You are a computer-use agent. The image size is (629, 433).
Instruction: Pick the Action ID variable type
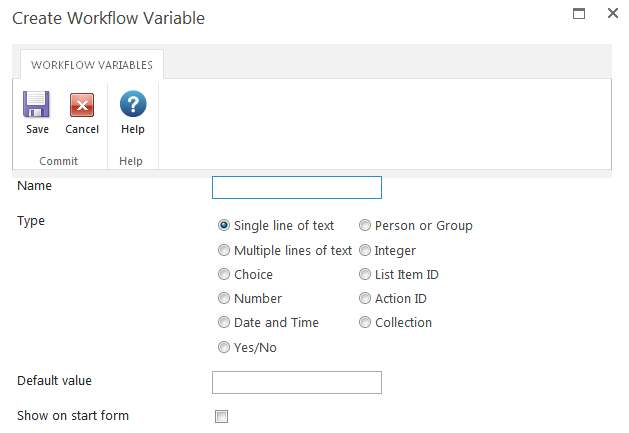(x=366, y=299)
